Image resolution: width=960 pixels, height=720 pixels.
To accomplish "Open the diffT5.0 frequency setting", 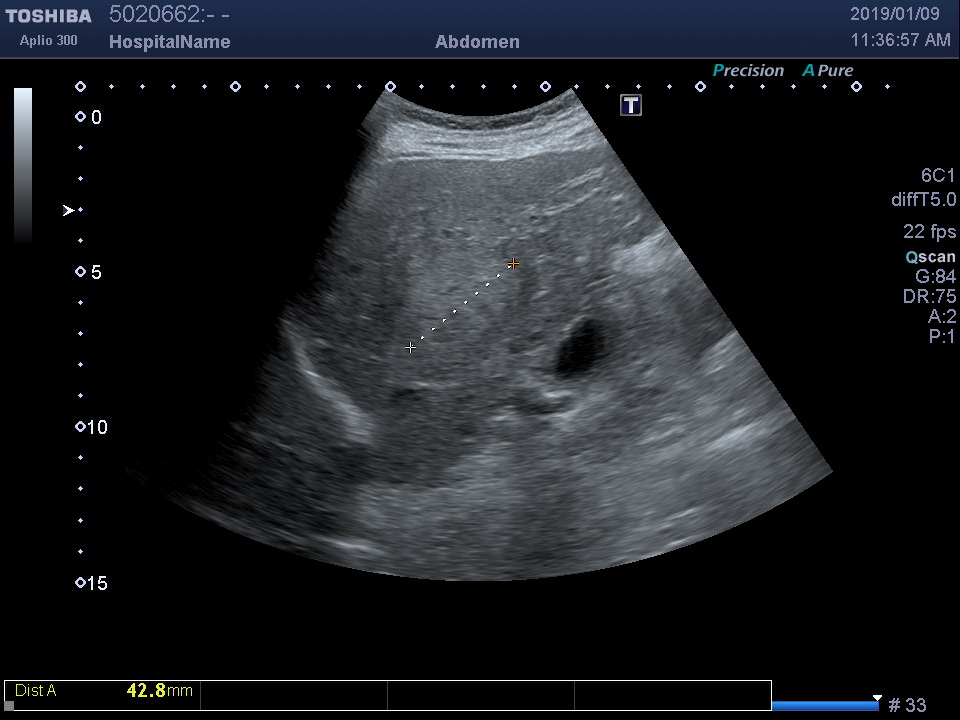I will pos(923,200).
